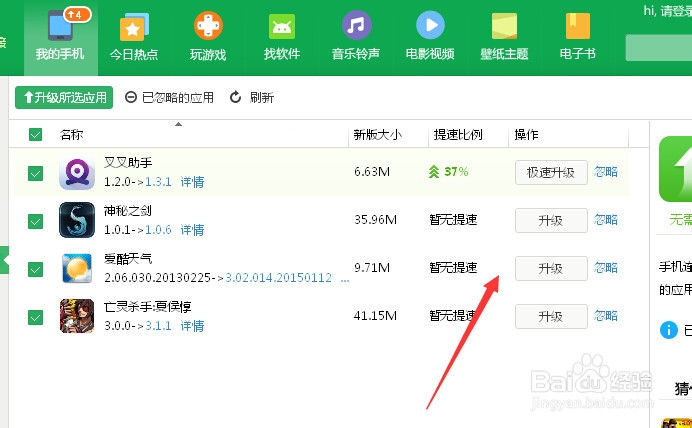Open 详情 link for 亡灵杀手:夏侯惇

(192, 326)
